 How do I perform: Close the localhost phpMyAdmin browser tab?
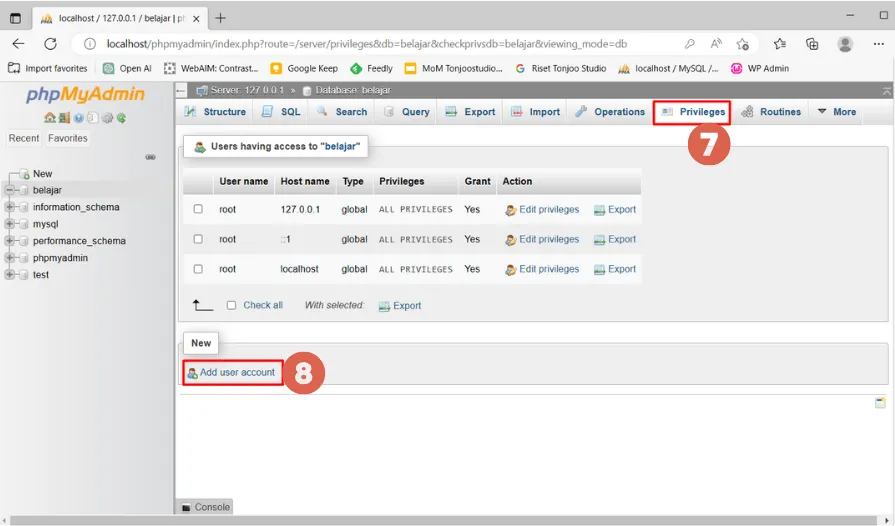pyautogui.click(x=196, y=19)
